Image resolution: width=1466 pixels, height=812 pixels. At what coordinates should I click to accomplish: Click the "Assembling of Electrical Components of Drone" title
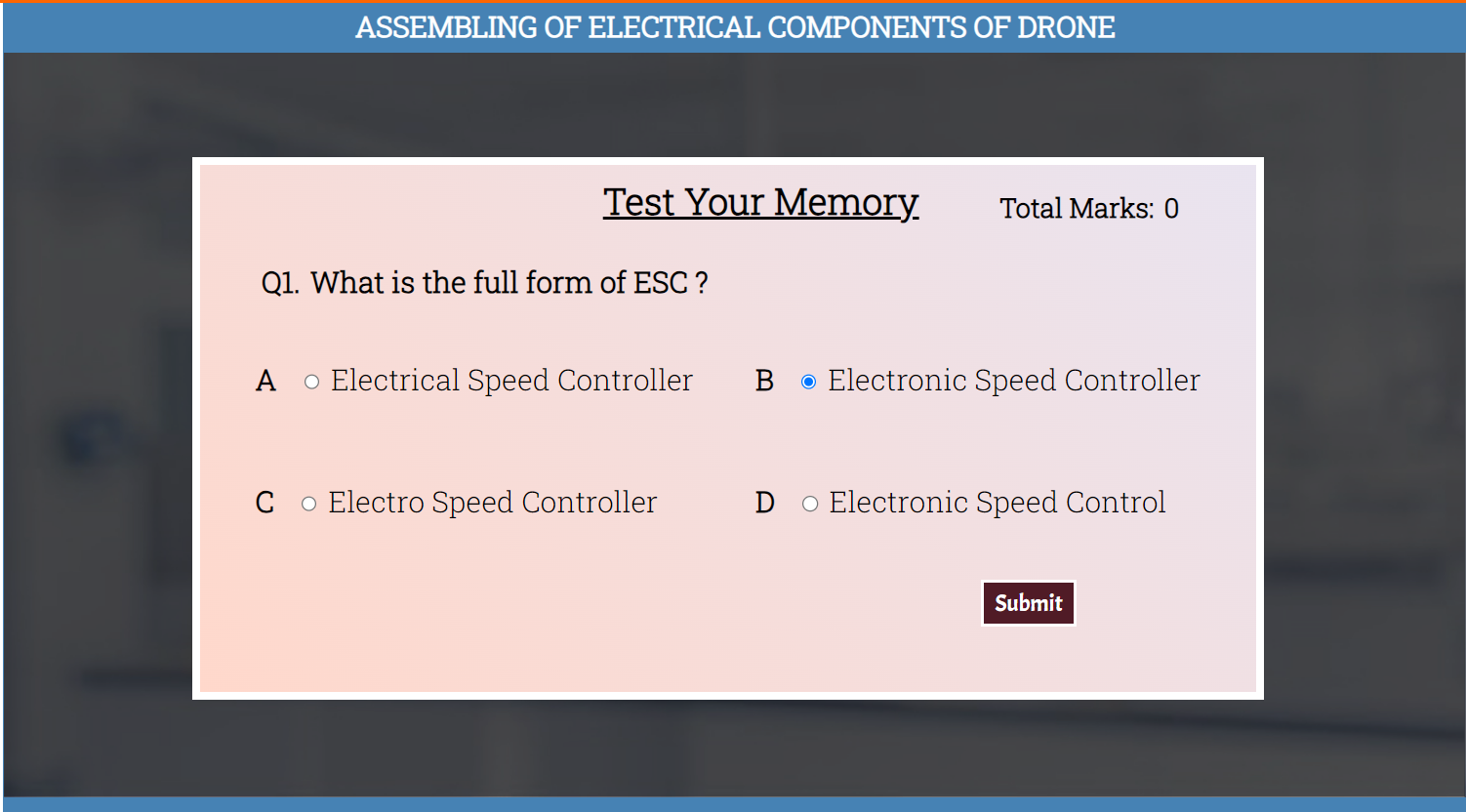[x=734, y=27]
